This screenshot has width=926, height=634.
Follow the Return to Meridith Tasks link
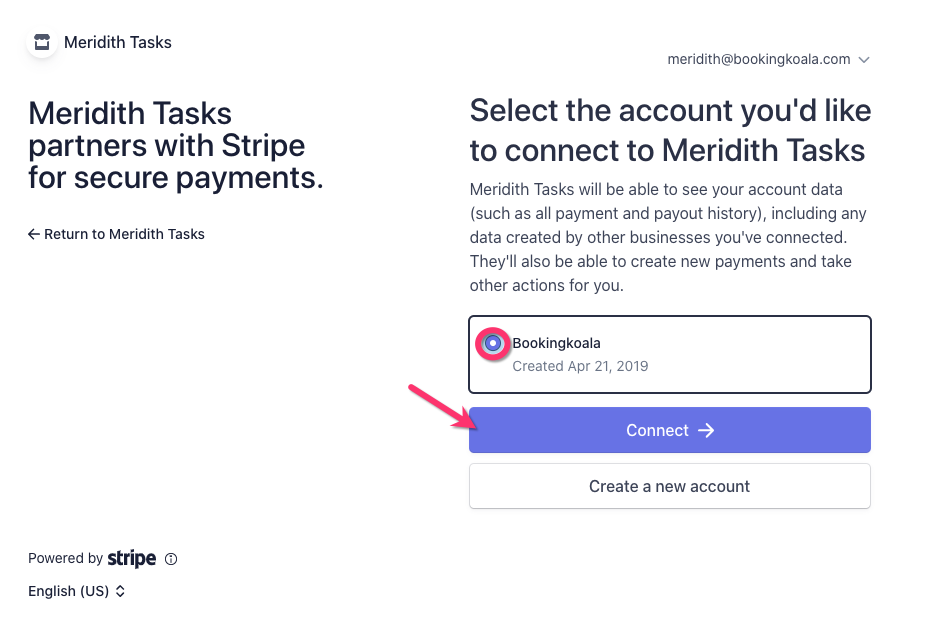[x=124, y=234]
